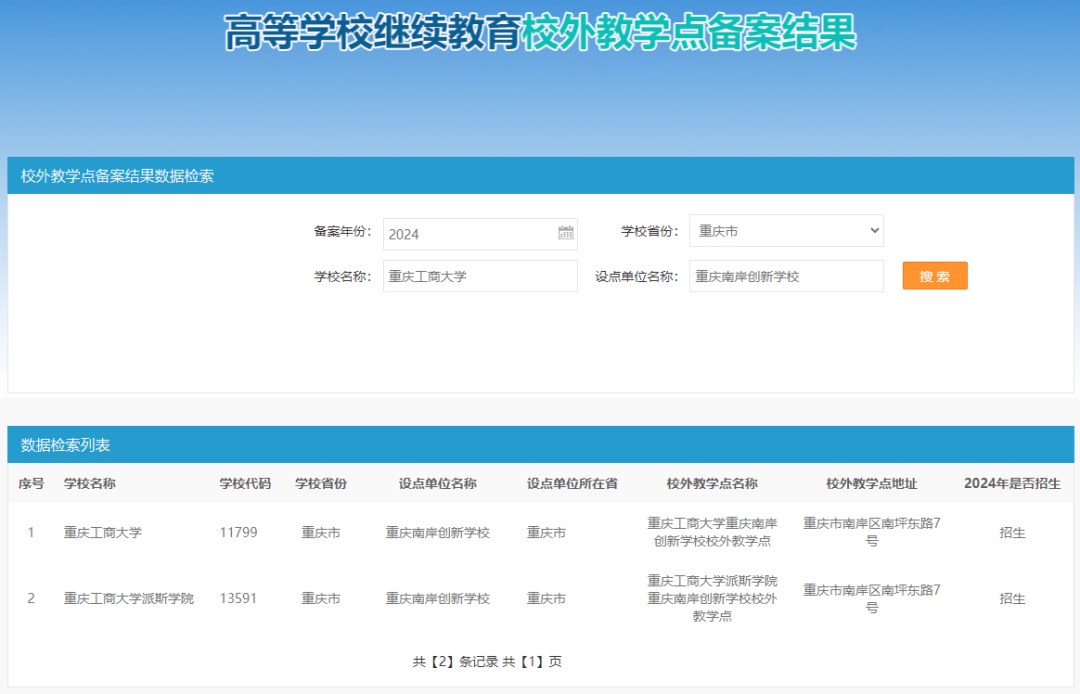Viewport: 1080px width, 694px height.
Task: Click the 学校代码 column header
Action: click(245, 484)
